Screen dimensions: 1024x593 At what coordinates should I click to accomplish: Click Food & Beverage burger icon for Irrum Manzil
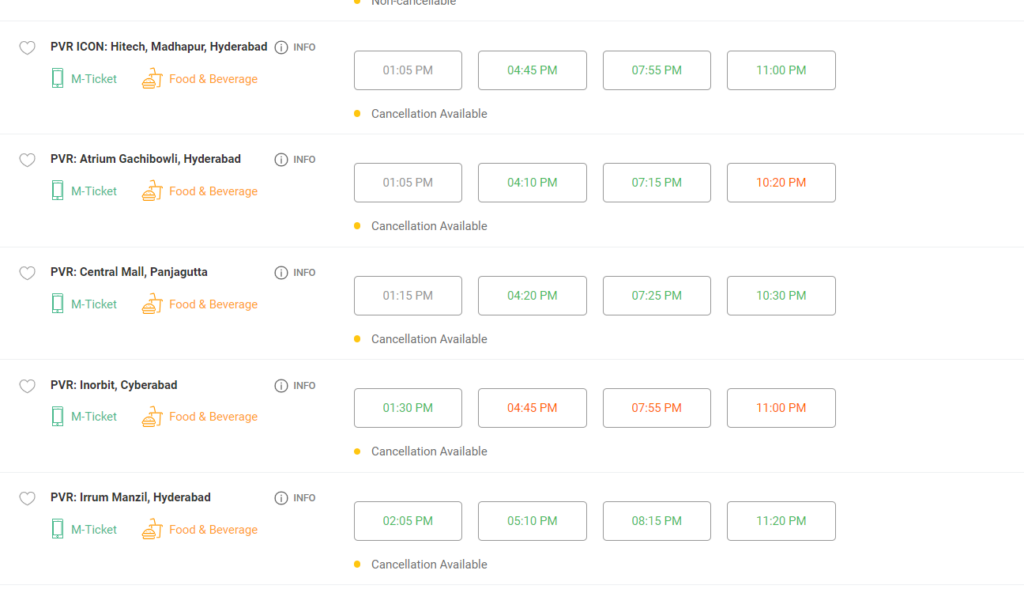pyautogui.click(x=152, y=529)
